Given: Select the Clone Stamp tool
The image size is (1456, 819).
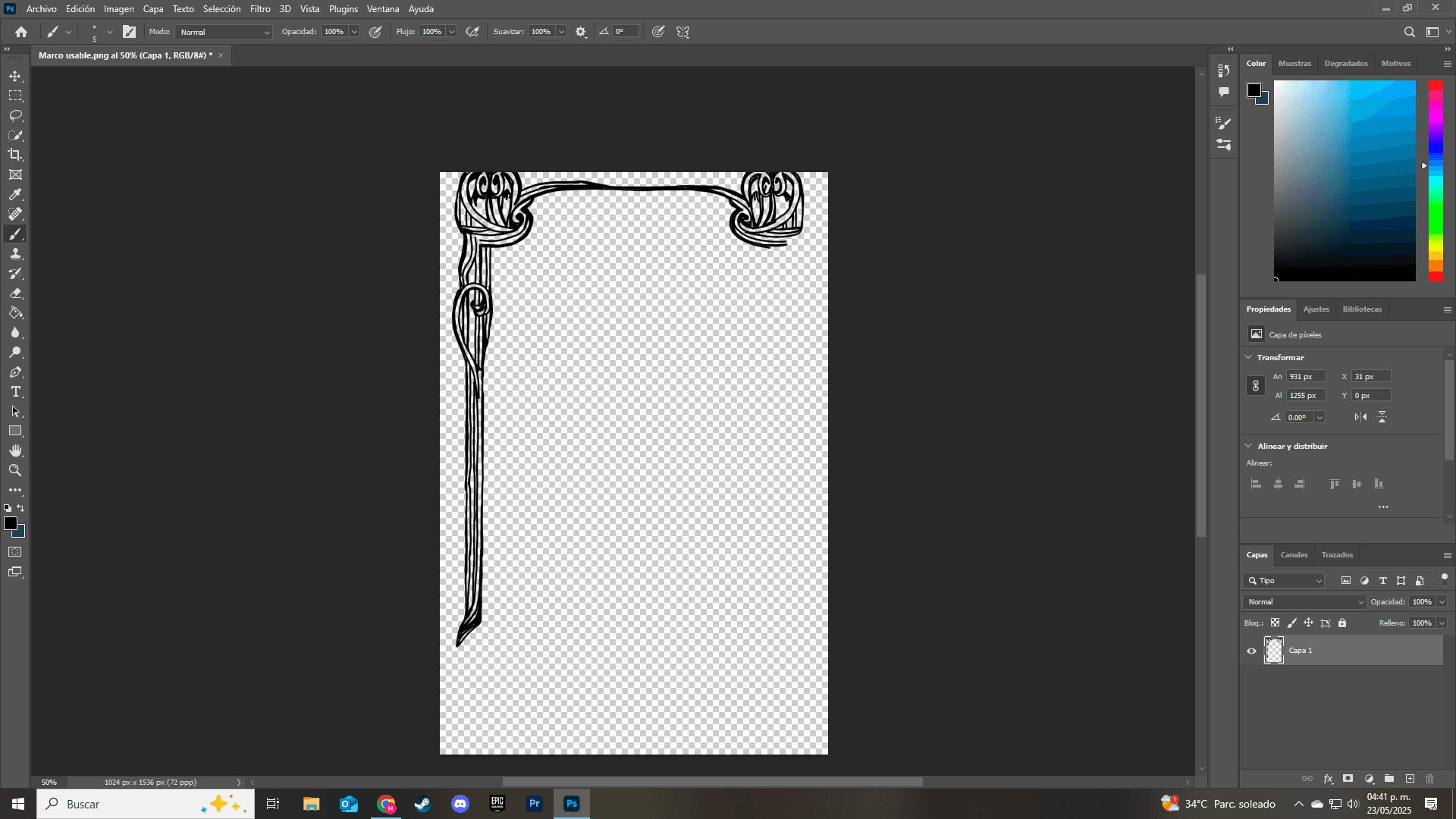Looking at the screenshot, I should [15, 253].
